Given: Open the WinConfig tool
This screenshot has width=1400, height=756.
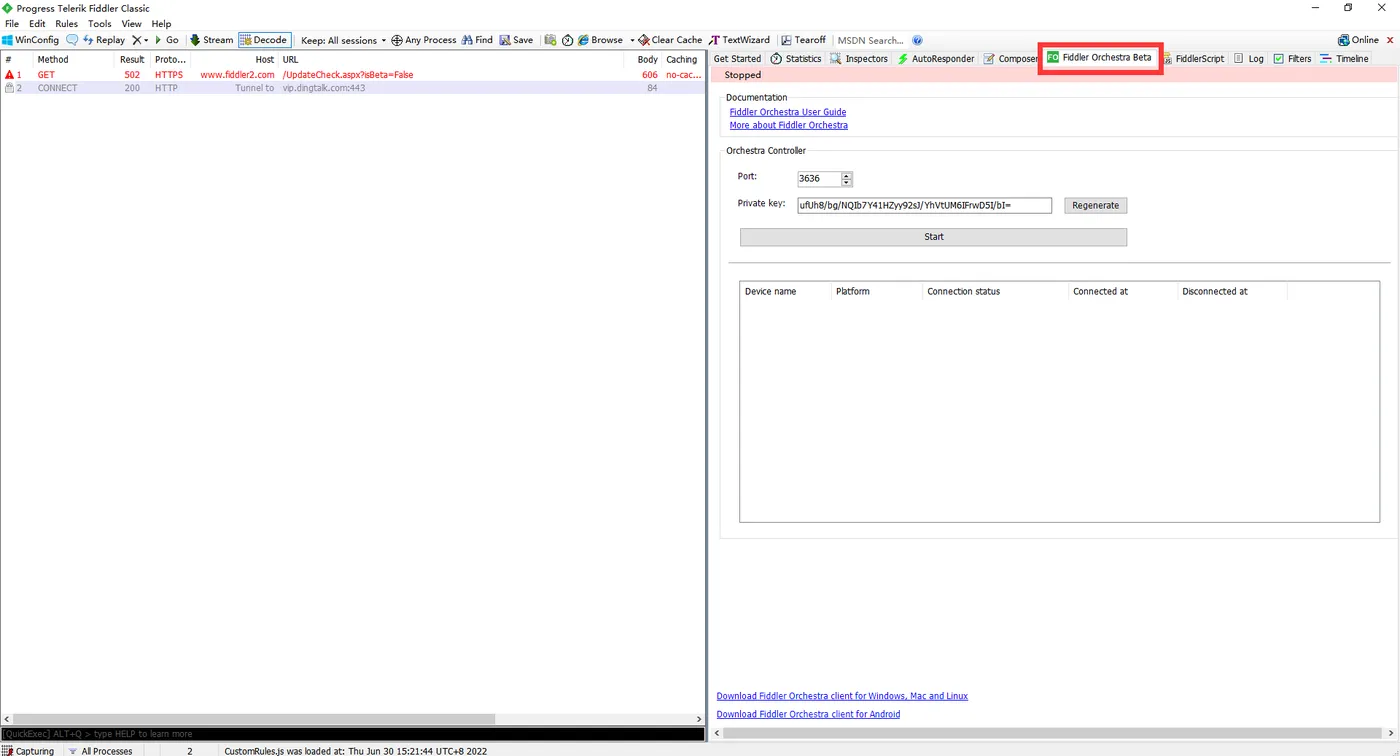Looking at the screenshot, I should pyautogui.click(x=31, y=40).
